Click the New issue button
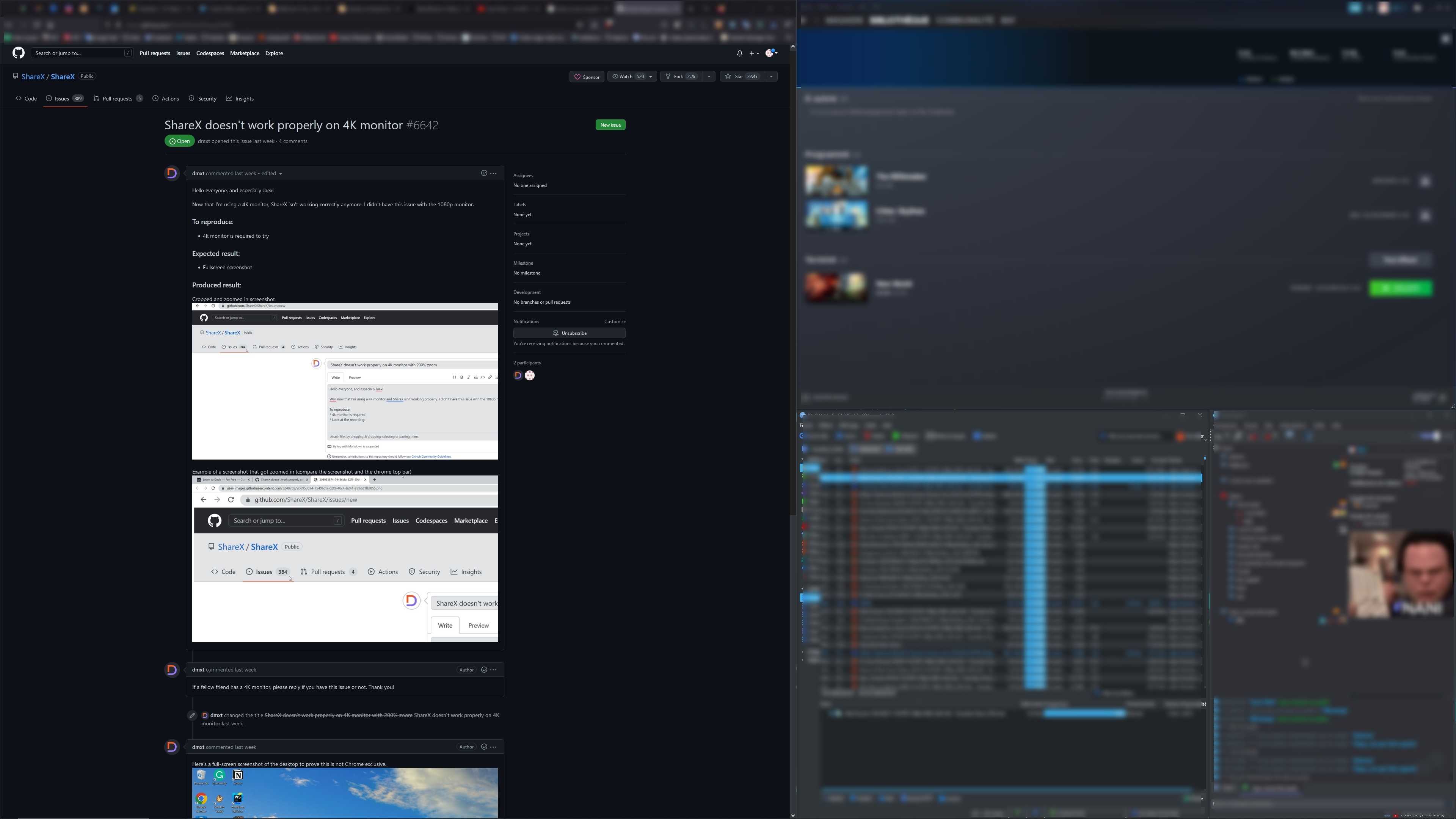Viewport: 1456px width, 819px height. (x=610, y=124)
